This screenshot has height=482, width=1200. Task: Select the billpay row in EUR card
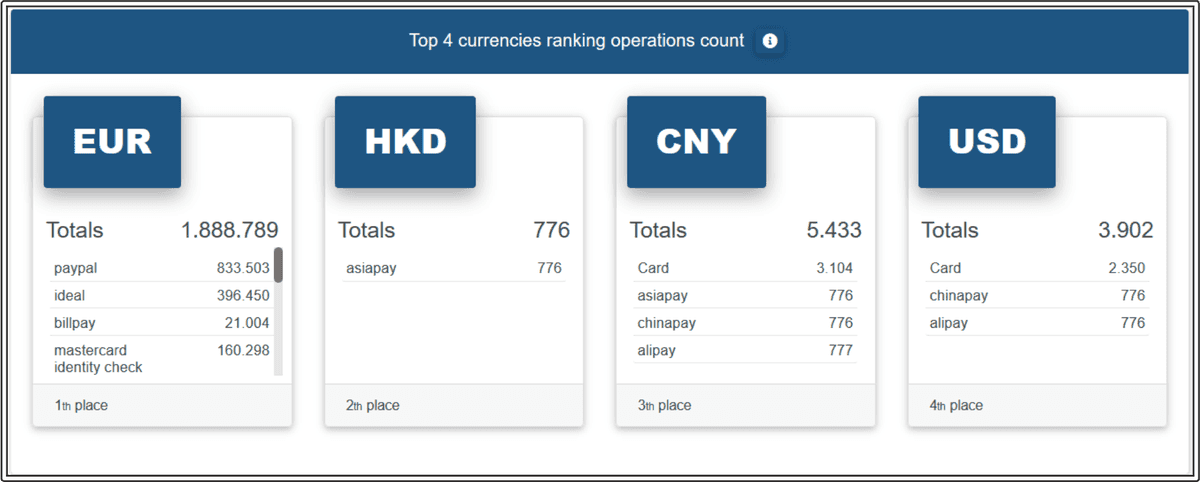[160, 323]
